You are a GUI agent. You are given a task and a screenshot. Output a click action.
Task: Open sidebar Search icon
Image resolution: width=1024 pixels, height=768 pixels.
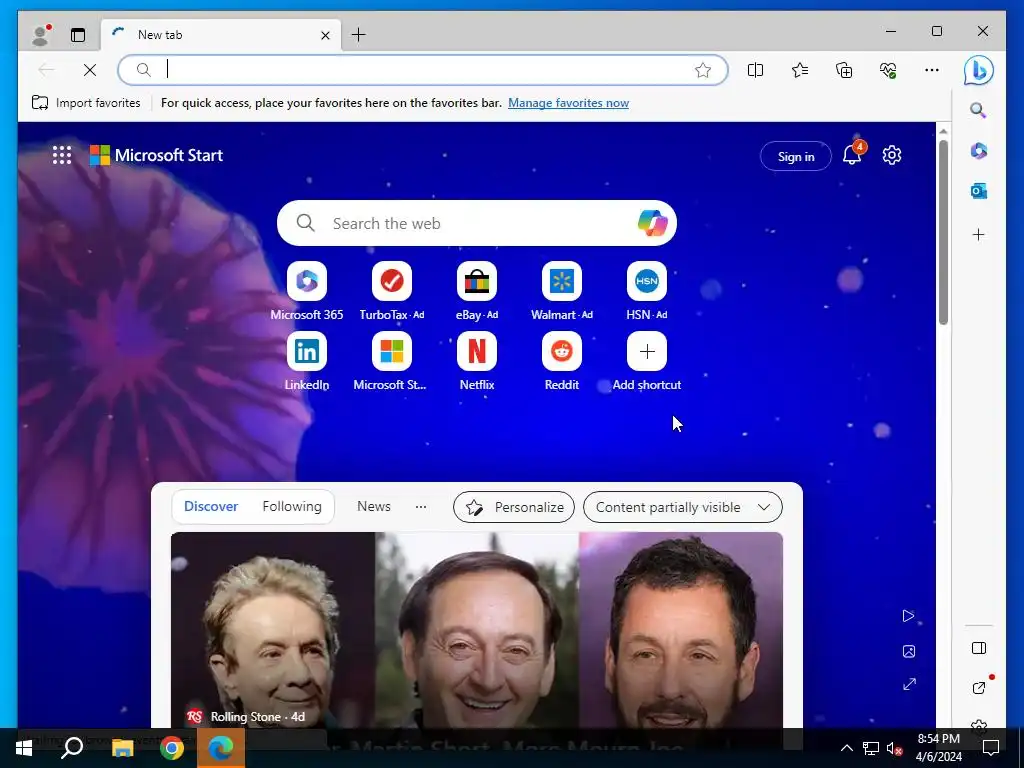tap(978, 110)
